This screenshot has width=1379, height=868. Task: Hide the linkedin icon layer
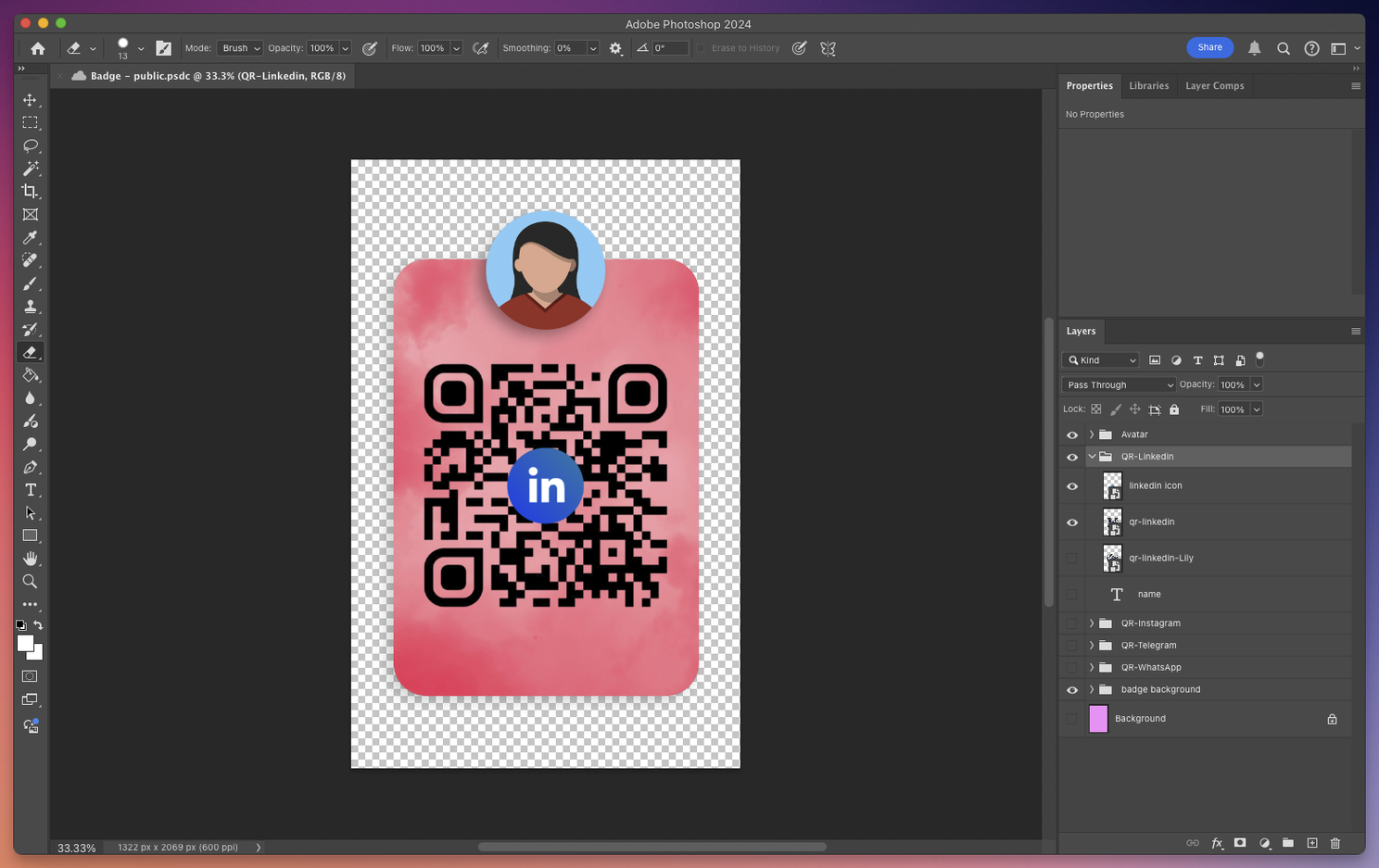1072,486
